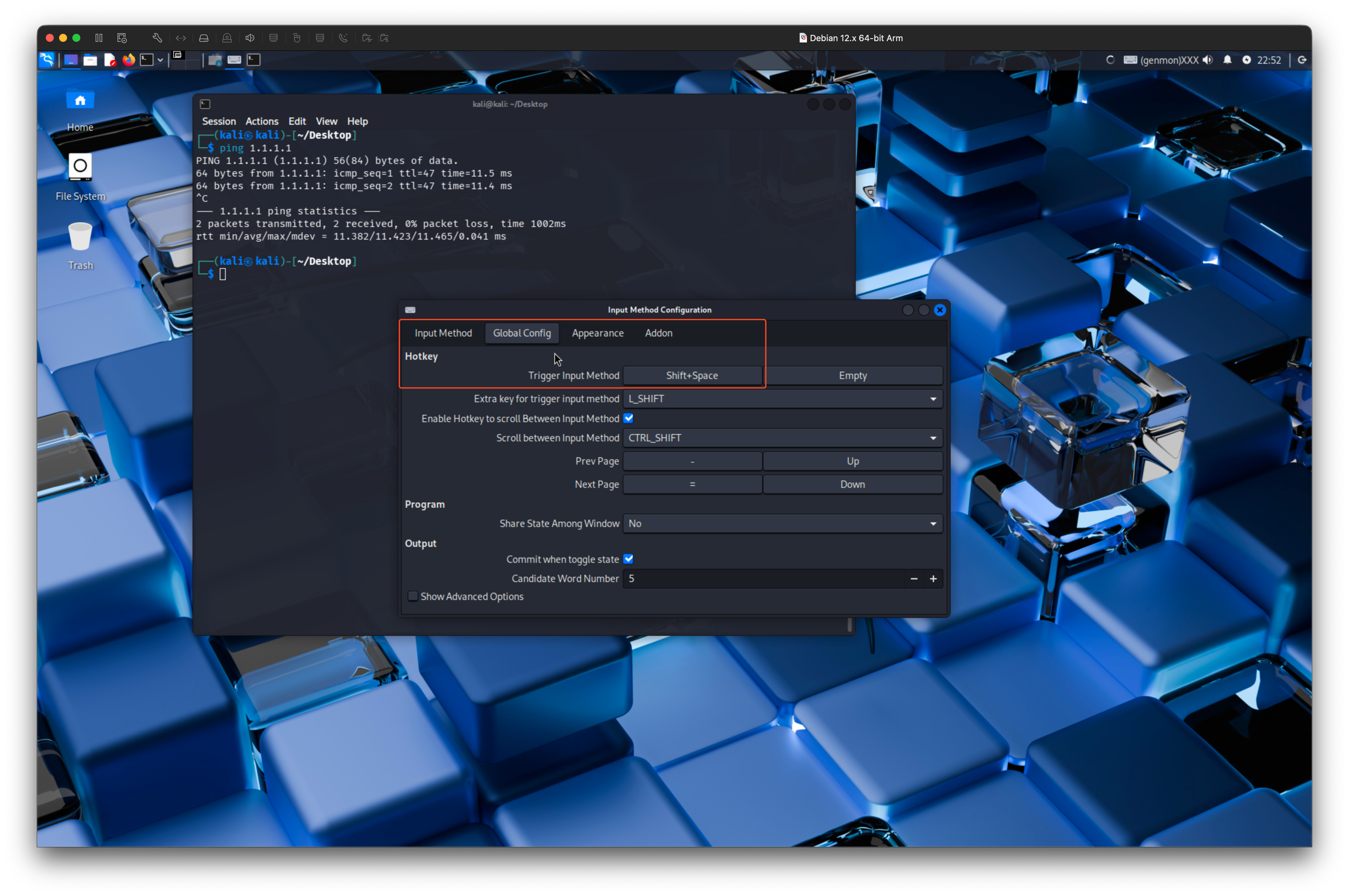This screenshot has height=896, width=1349.
Task: Open the terminal Actions menu
Action: pyautogui.click(x=262, y=121)
